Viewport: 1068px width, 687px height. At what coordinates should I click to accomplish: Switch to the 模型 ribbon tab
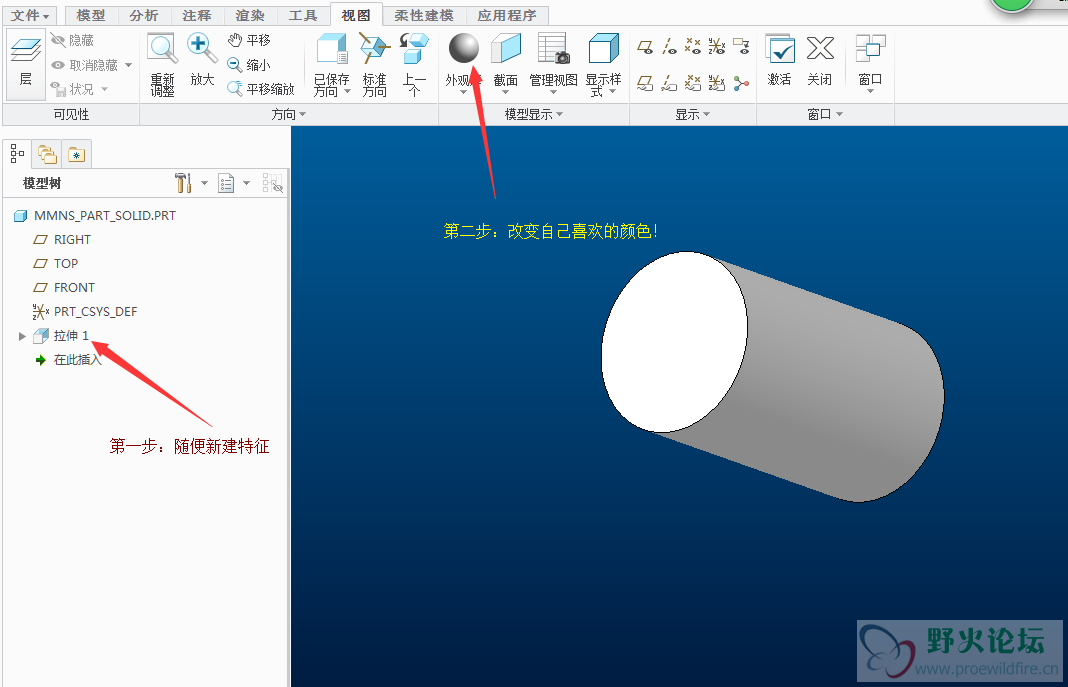[91, 15]
